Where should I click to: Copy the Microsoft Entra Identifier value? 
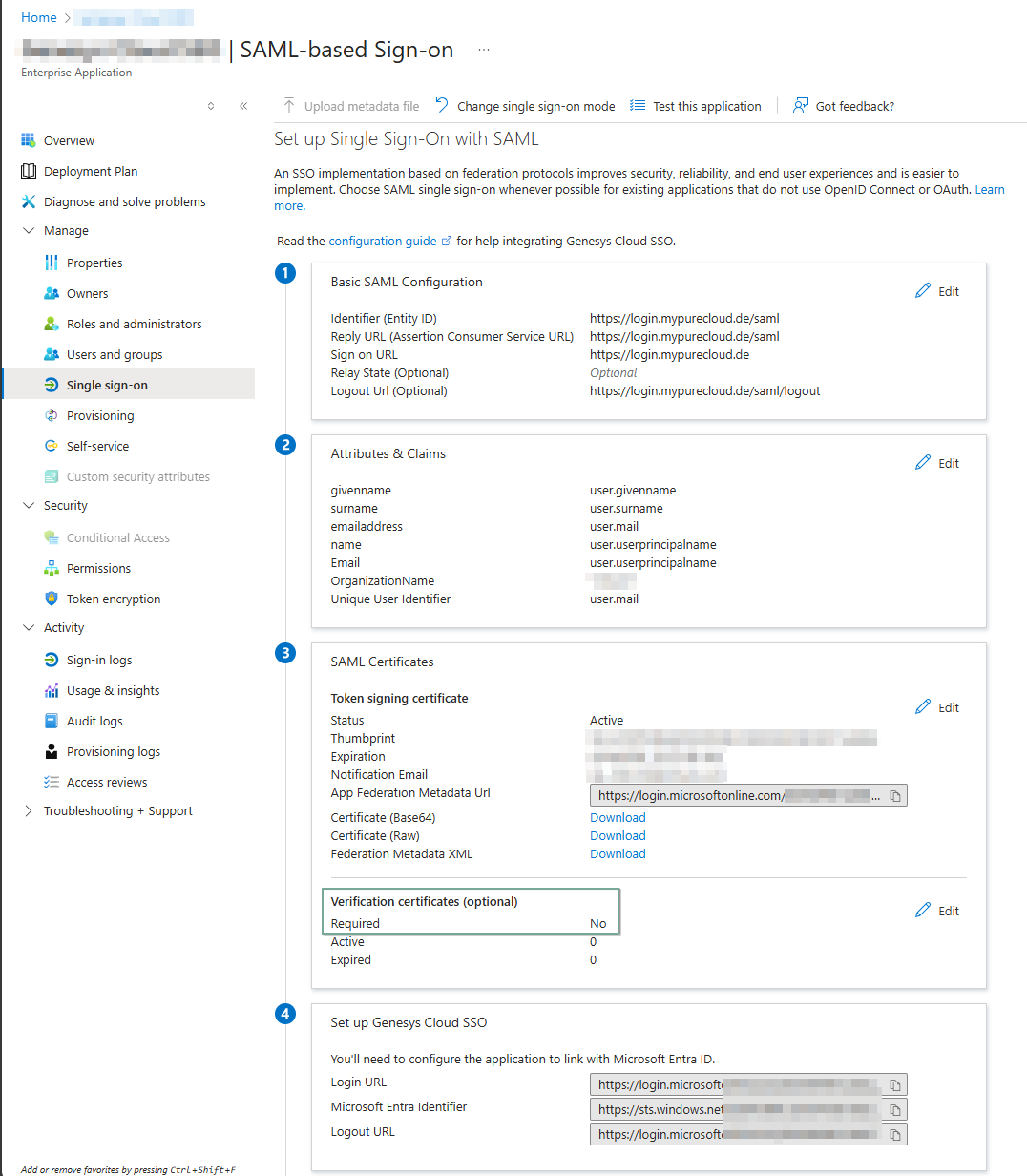[x=895, y=1109]
